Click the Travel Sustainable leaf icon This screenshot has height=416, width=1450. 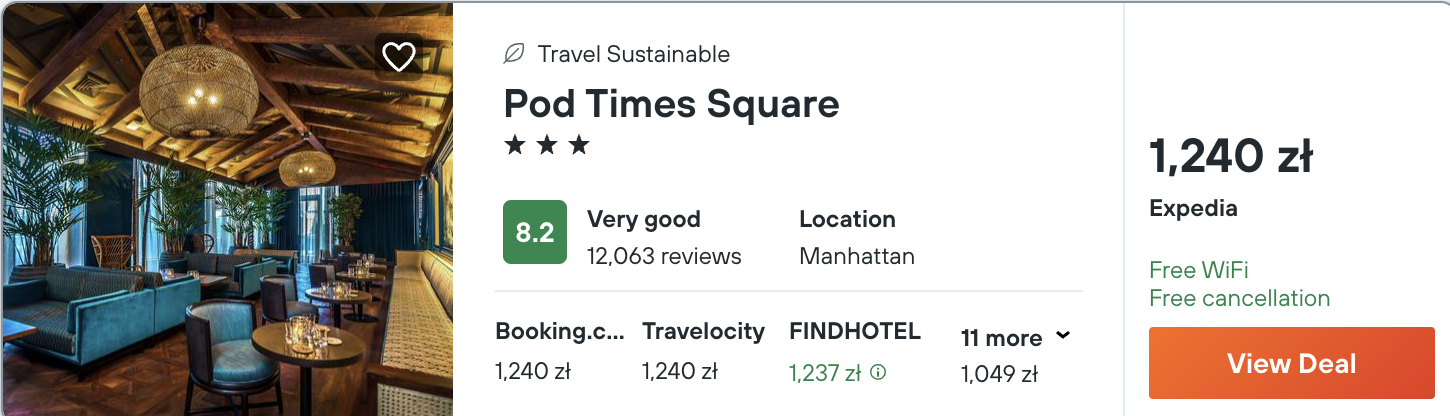514,54
